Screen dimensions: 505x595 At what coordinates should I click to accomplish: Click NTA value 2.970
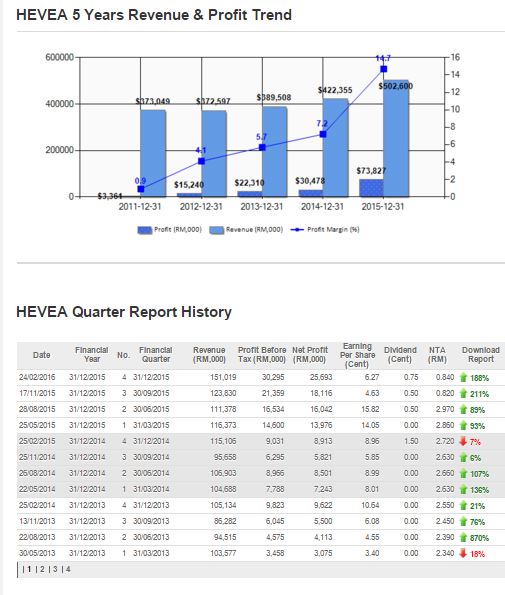[x=445, y=409]
